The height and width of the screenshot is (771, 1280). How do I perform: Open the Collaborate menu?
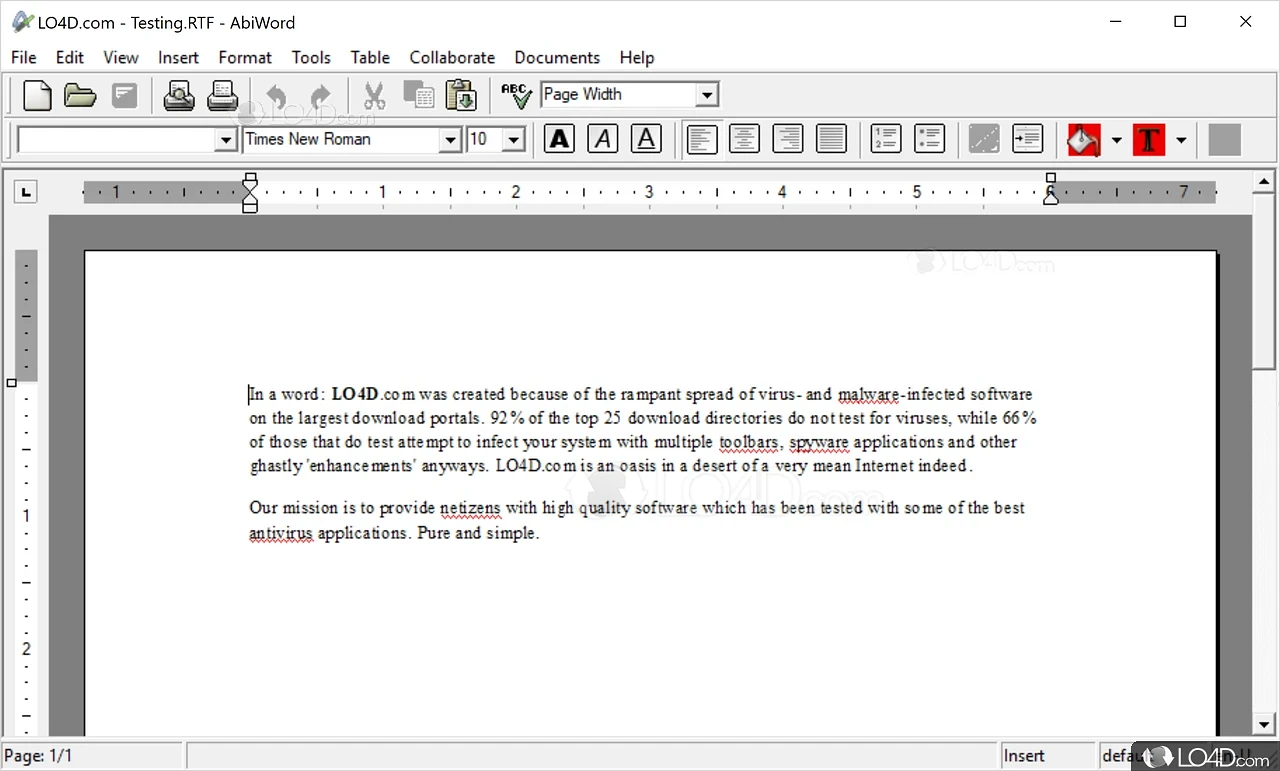pos(452,57)
